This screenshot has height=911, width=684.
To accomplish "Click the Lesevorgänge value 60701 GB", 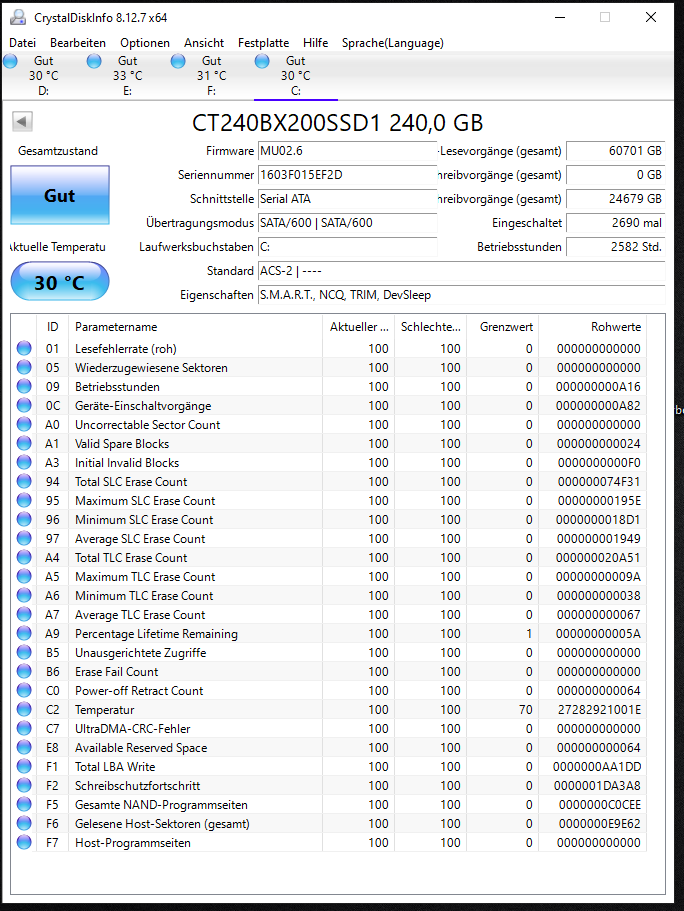I will [x=615, y=151].
